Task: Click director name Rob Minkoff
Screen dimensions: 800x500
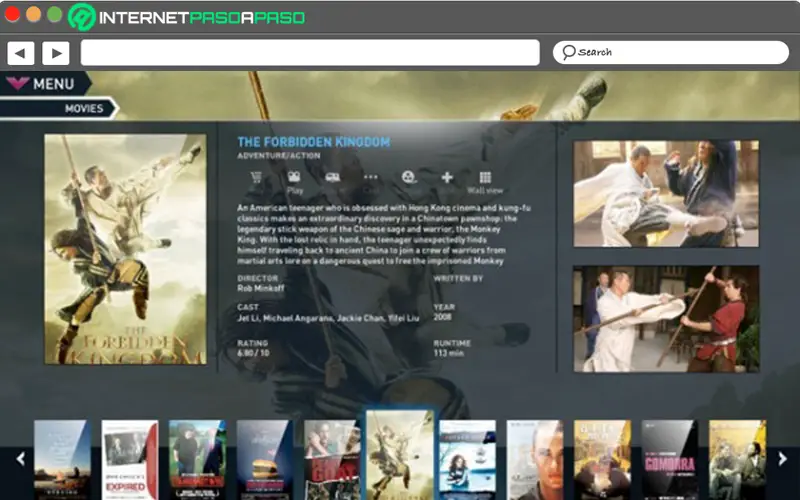Action: tap(261, 288)
